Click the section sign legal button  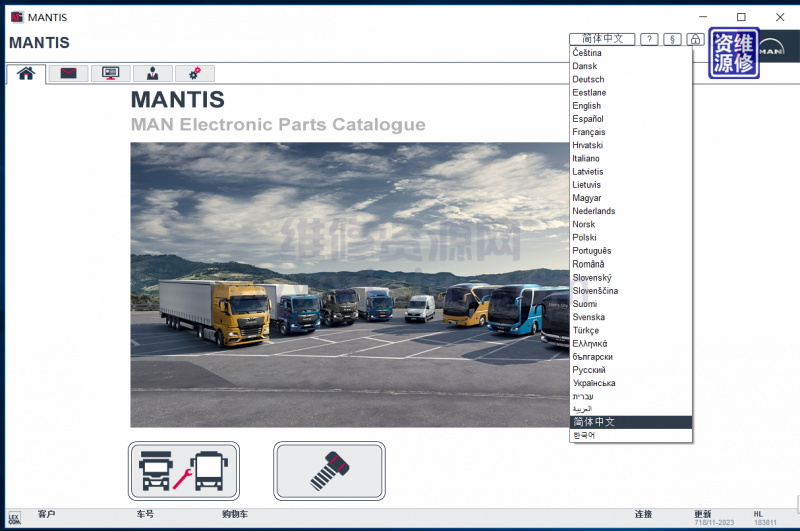tap(672, 39)
